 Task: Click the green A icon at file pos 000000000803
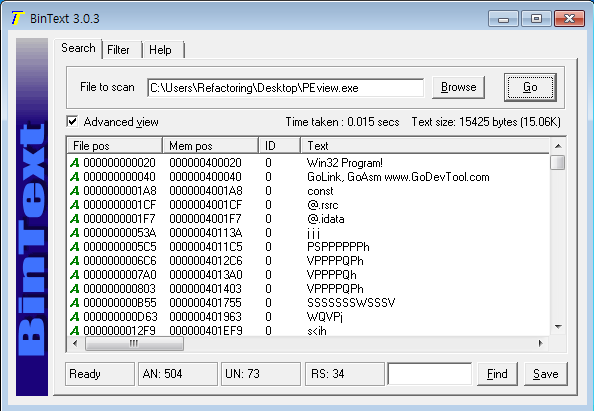75,289
